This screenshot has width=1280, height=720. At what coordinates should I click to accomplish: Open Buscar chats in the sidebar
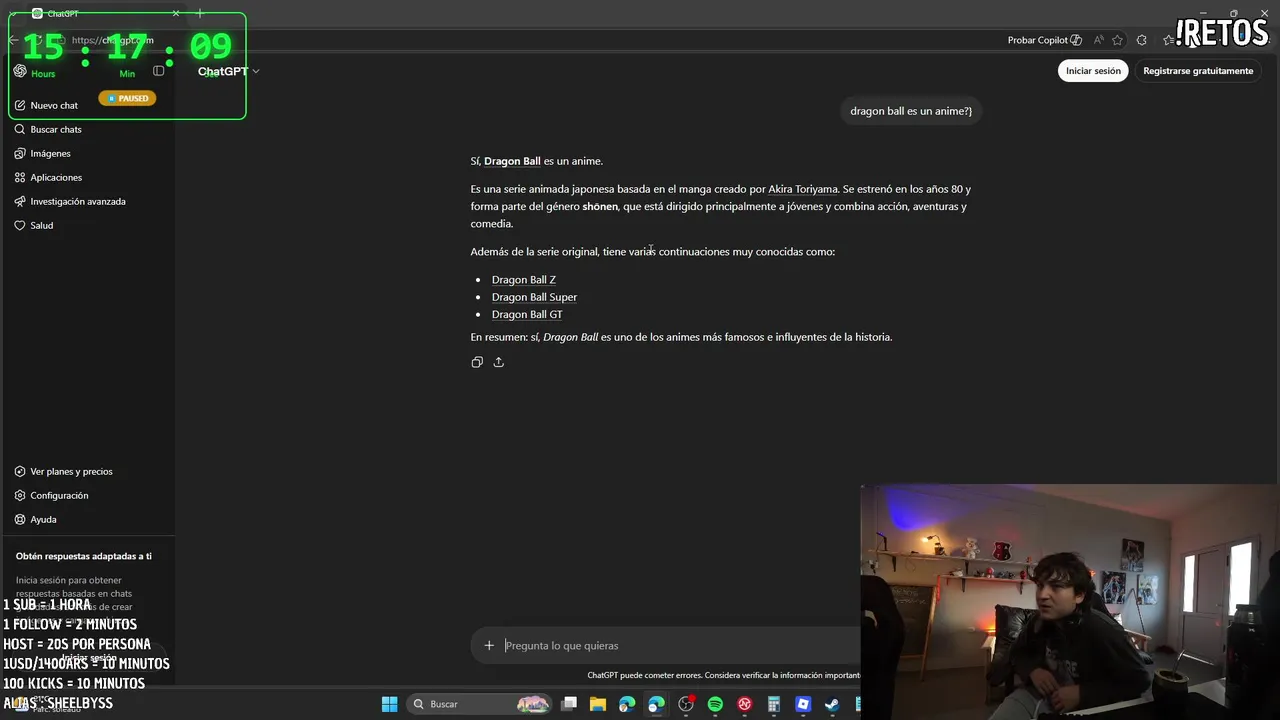click(x=48, y=129)
